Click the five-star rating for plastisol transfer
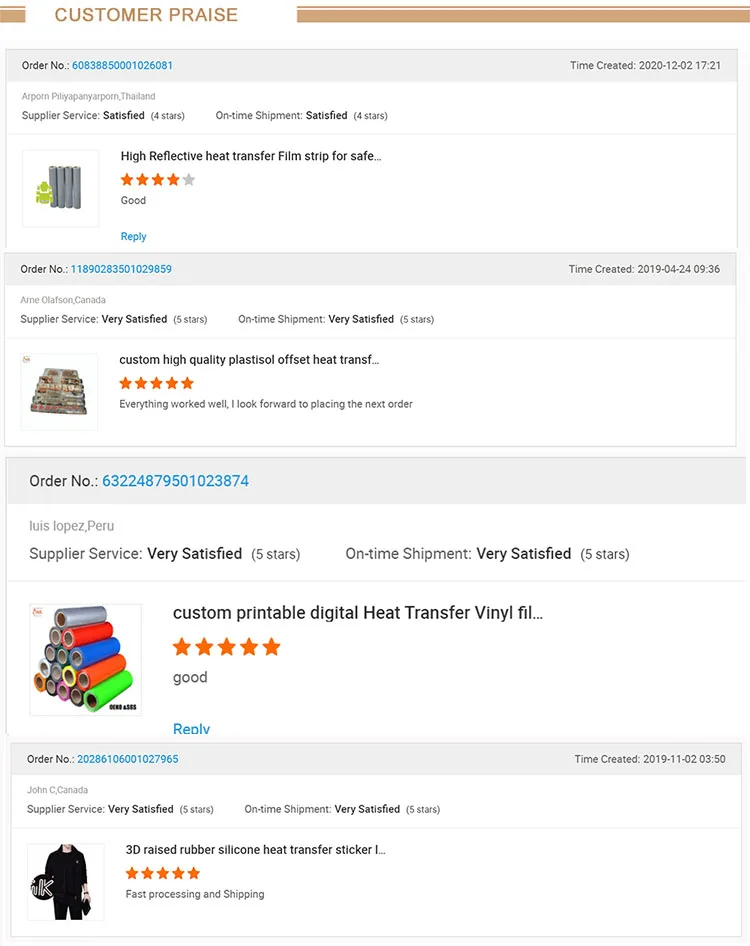 157,383
